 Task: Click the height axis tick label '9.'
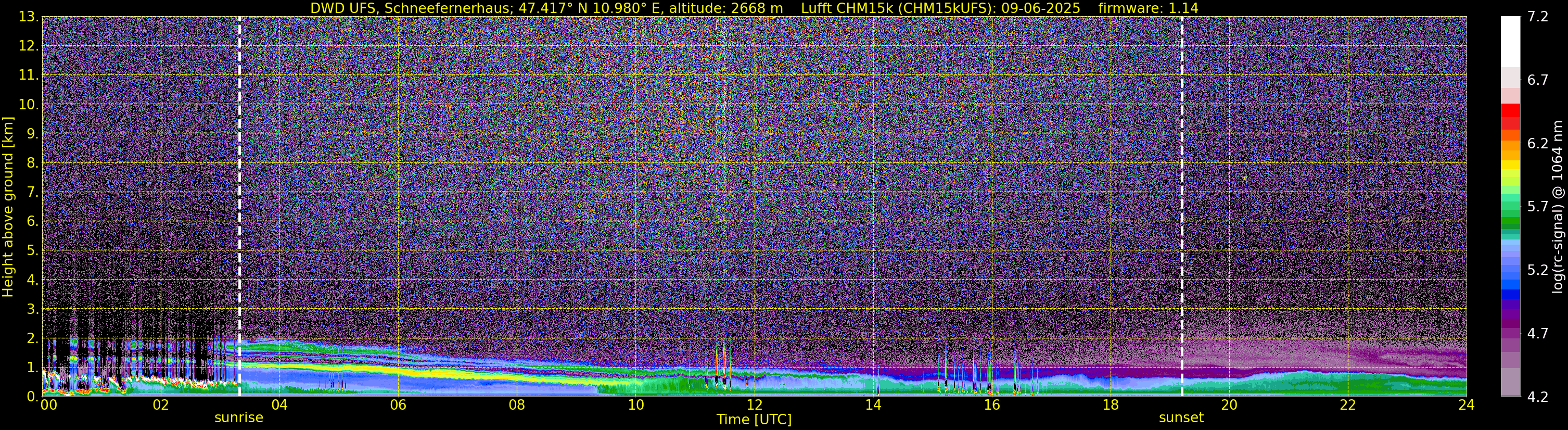(32, 133)
